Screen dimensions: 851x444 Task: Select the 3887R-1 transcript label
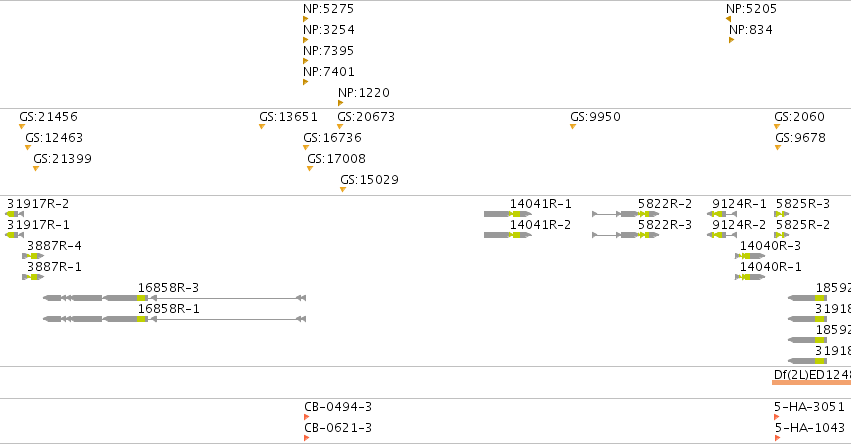pyautogui.click(x=54, y=267)
